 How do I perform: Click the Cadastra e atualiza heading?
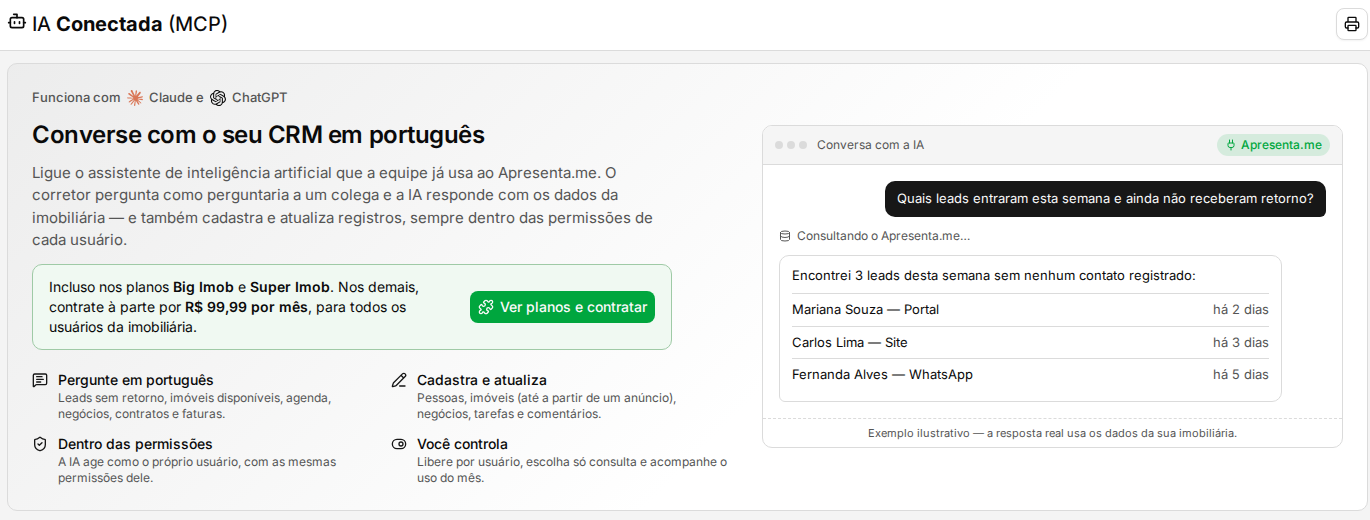pyautogui.click(x=482, y=380)
